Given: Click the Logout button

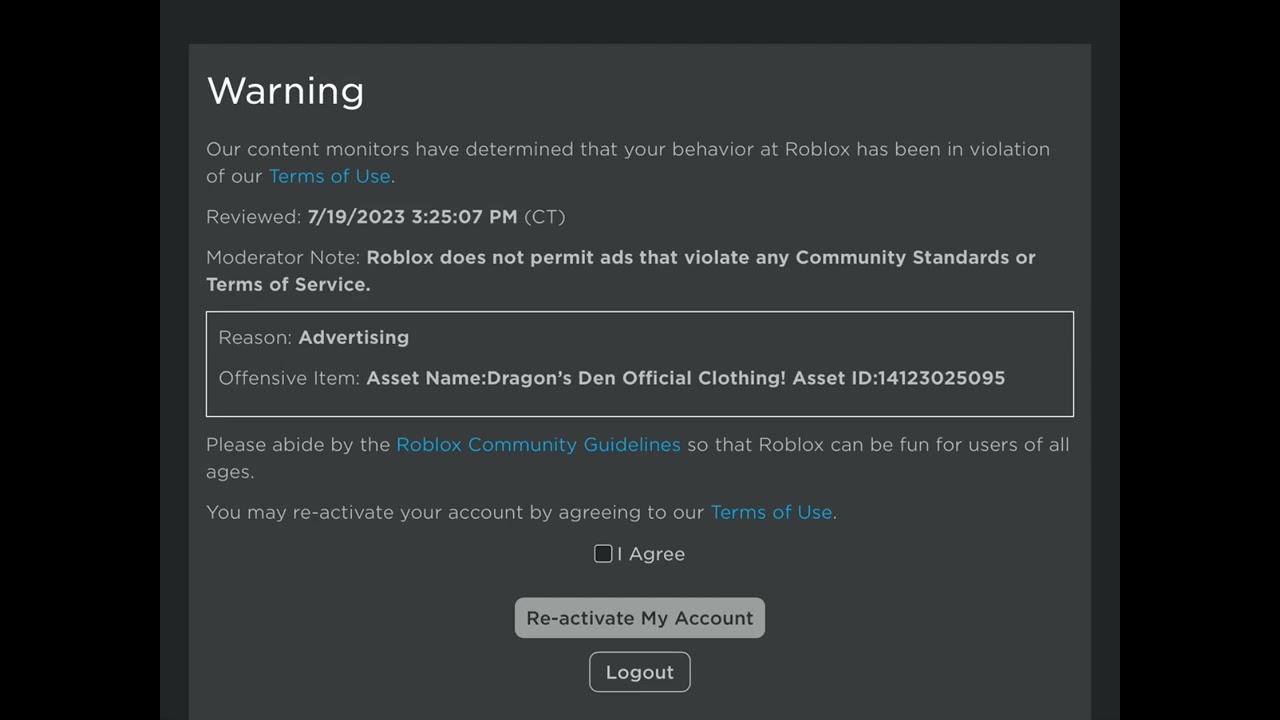Looking at the screenshot, I should pyautogui.click(x=640, y=672).
